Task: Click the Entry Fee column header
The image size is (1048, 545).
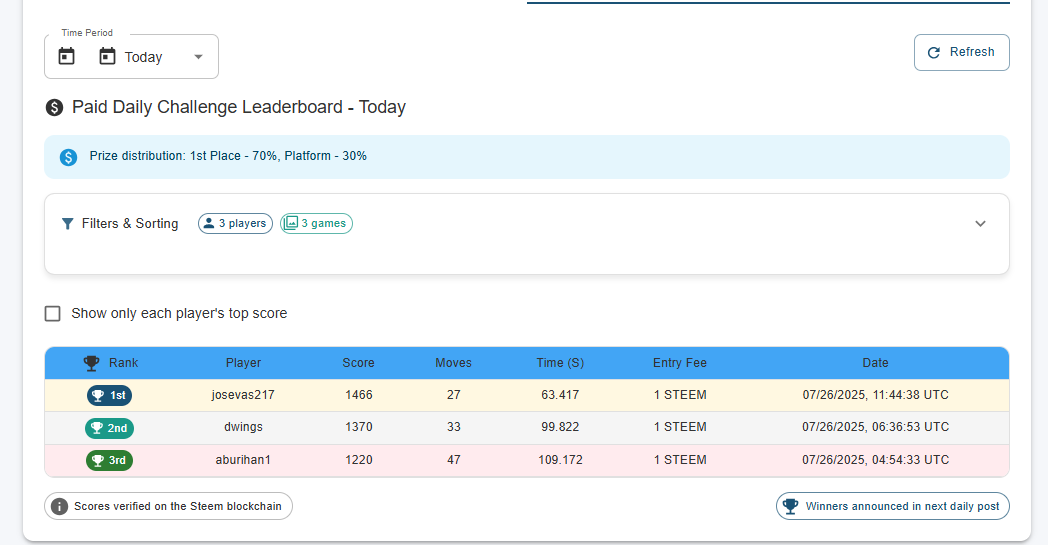Action: tap(680, 362)
